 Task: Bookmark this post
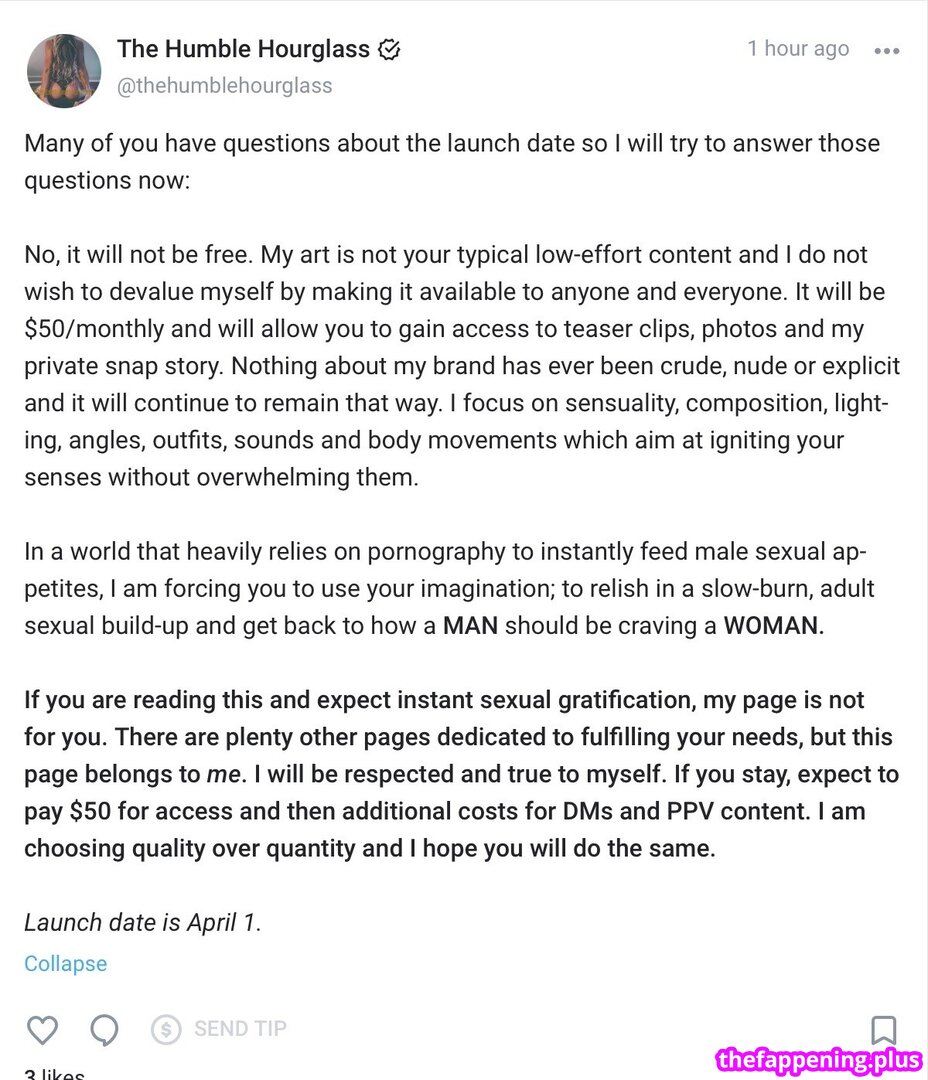[883, 1030]
